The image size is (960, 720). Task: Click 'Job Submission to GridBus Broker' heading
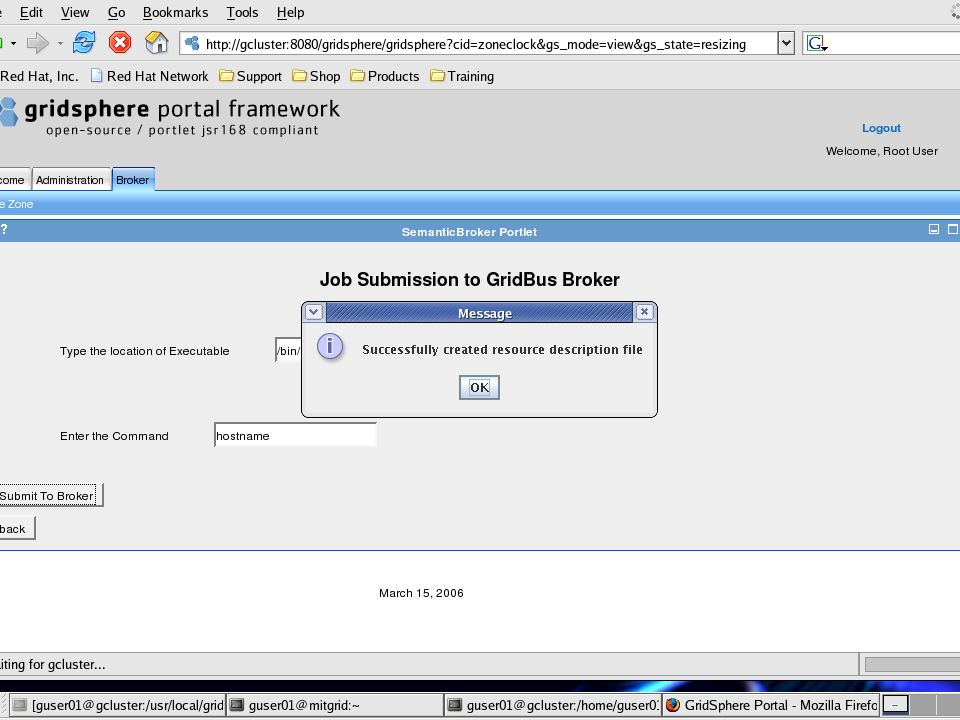470,280
